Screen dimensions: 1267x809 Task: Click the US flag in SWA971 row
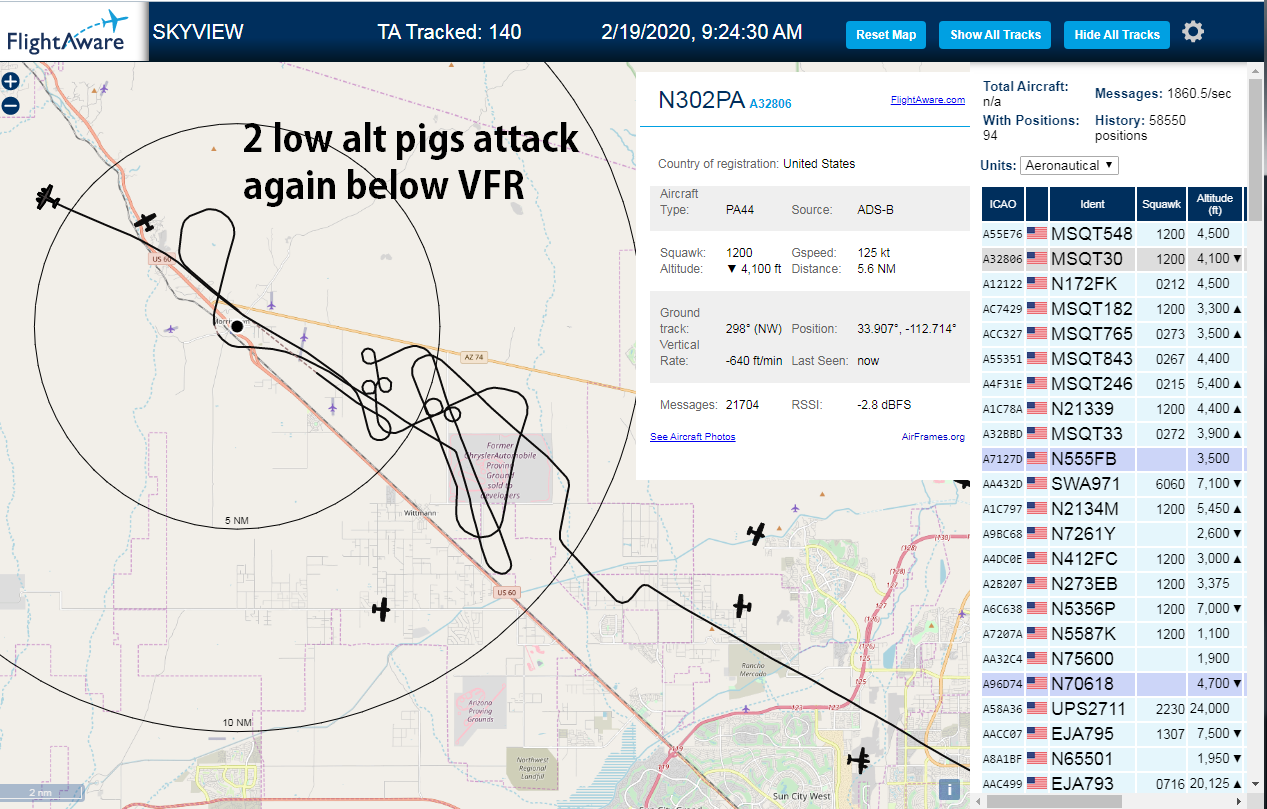click(x=1037, y=484)
